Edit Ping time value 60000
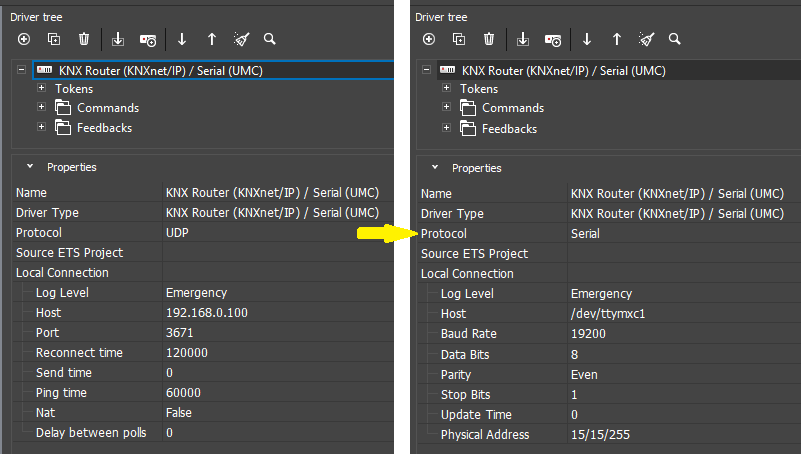This screenshot has height=454, width=801. 278,392
